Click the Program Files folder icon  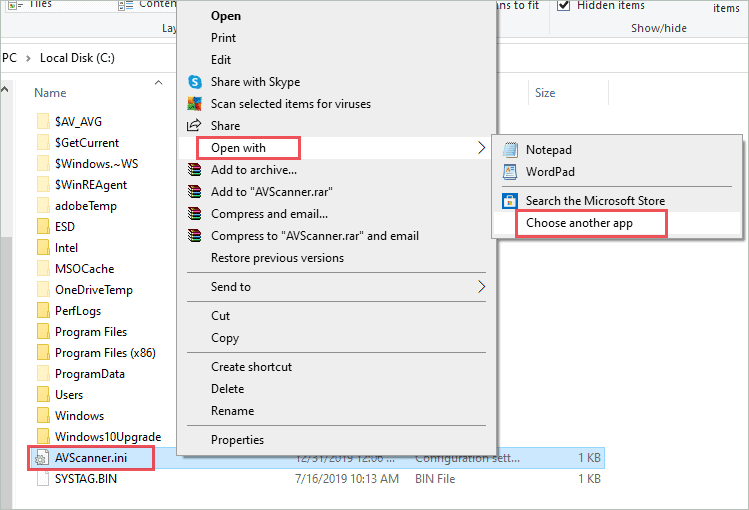click(42, 332)
